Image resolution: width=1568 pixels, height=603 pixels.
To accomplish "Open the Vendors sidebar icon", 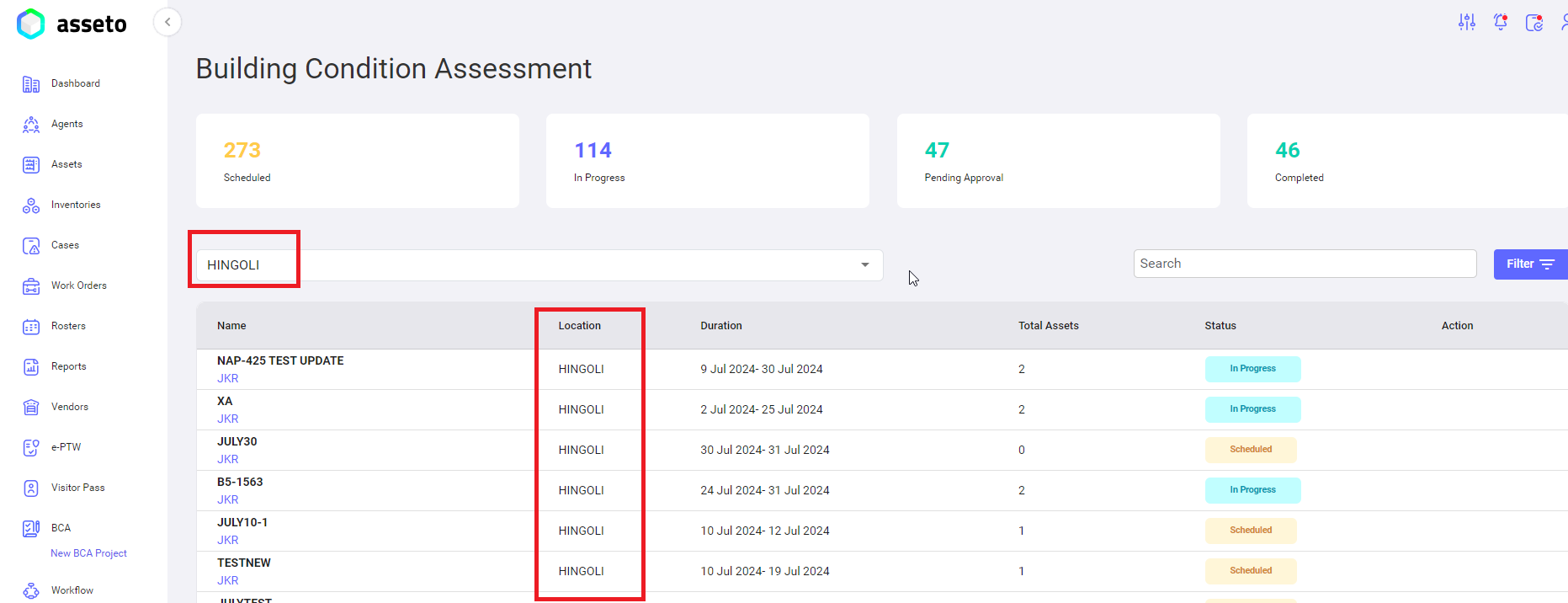I will pos(31,408).
